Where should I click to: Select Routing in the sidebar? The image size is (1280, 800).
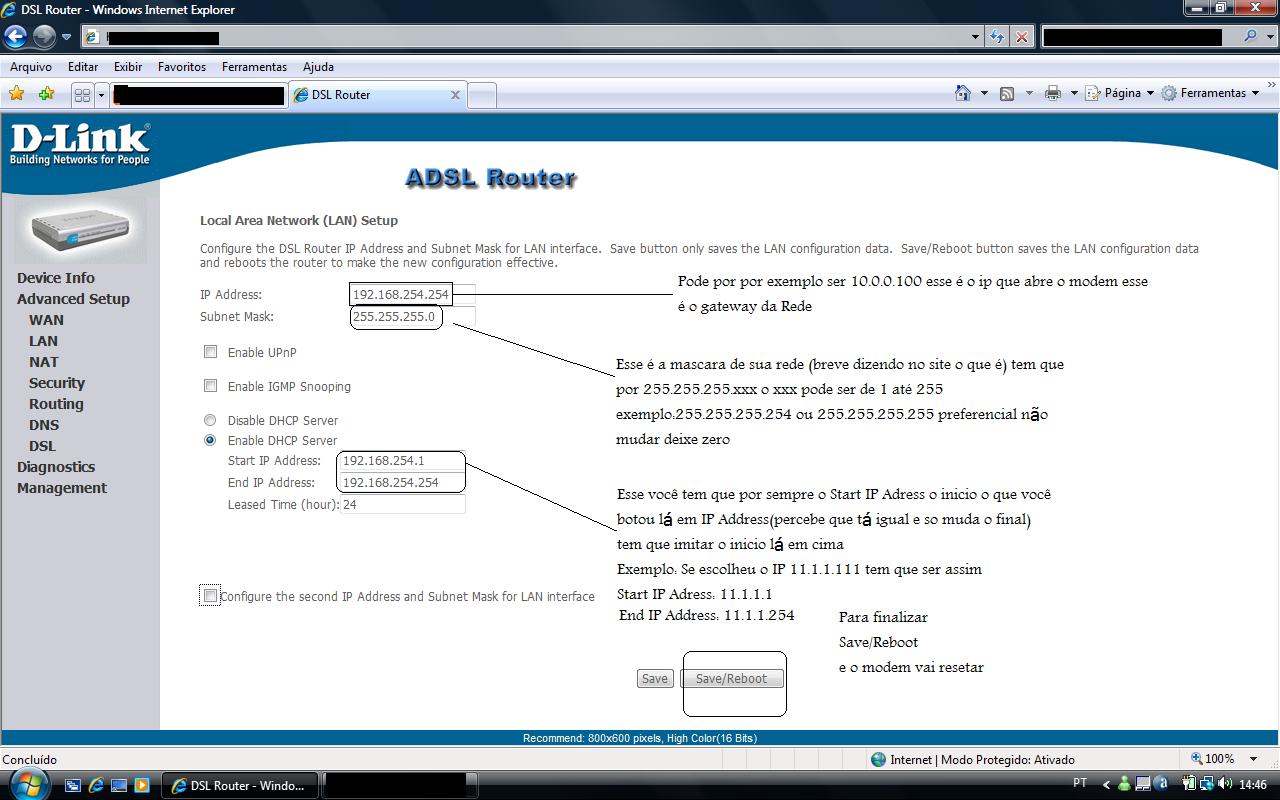pyautogui.click(x=56, y=404)
